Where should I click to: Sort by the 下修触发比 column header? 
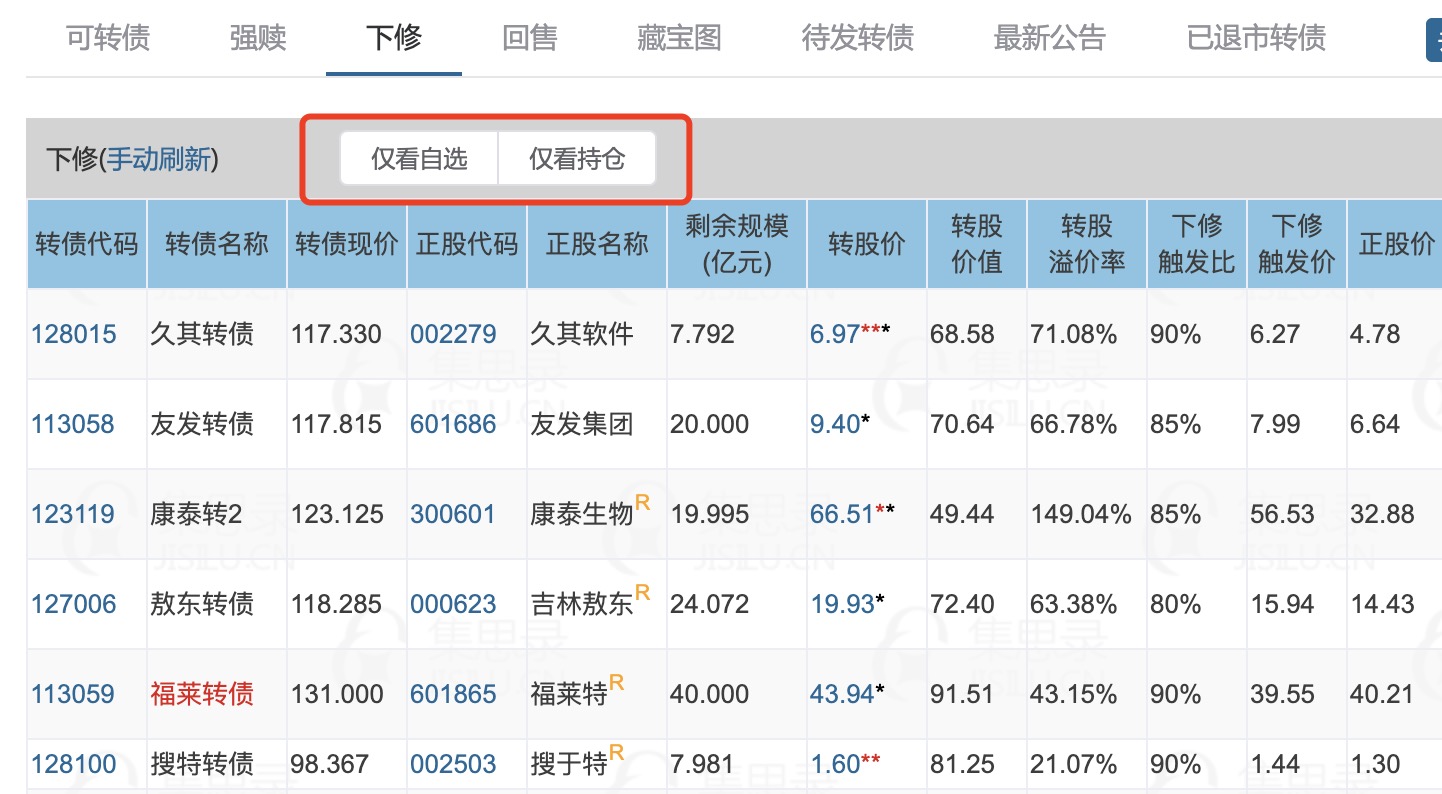coord(1197,244)
